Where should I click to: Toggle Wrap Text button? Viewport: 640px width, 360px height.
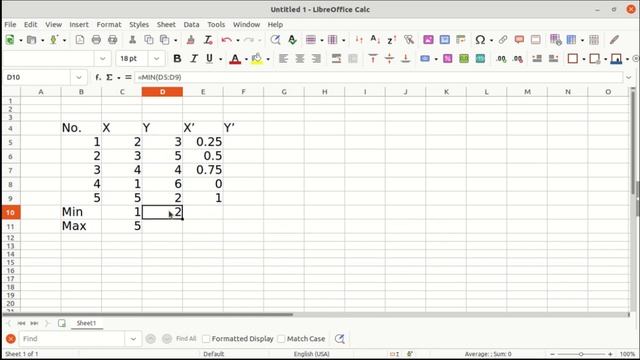(x=336, y=59)
